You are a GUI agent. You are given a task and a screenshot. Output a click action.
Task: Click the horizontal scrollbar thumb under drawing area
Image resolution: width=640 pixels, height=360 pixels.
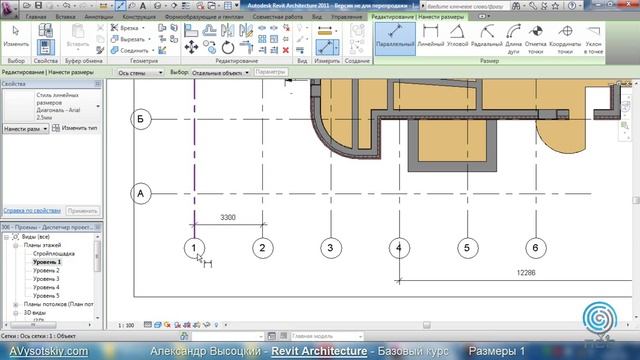click(427, 325)
